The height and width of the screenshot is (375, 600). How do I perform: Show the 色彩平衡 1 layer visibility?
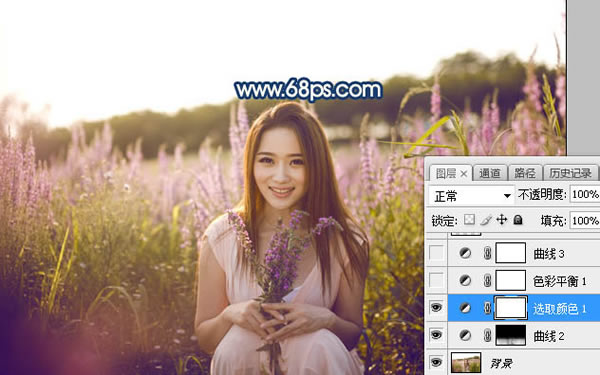436,280
